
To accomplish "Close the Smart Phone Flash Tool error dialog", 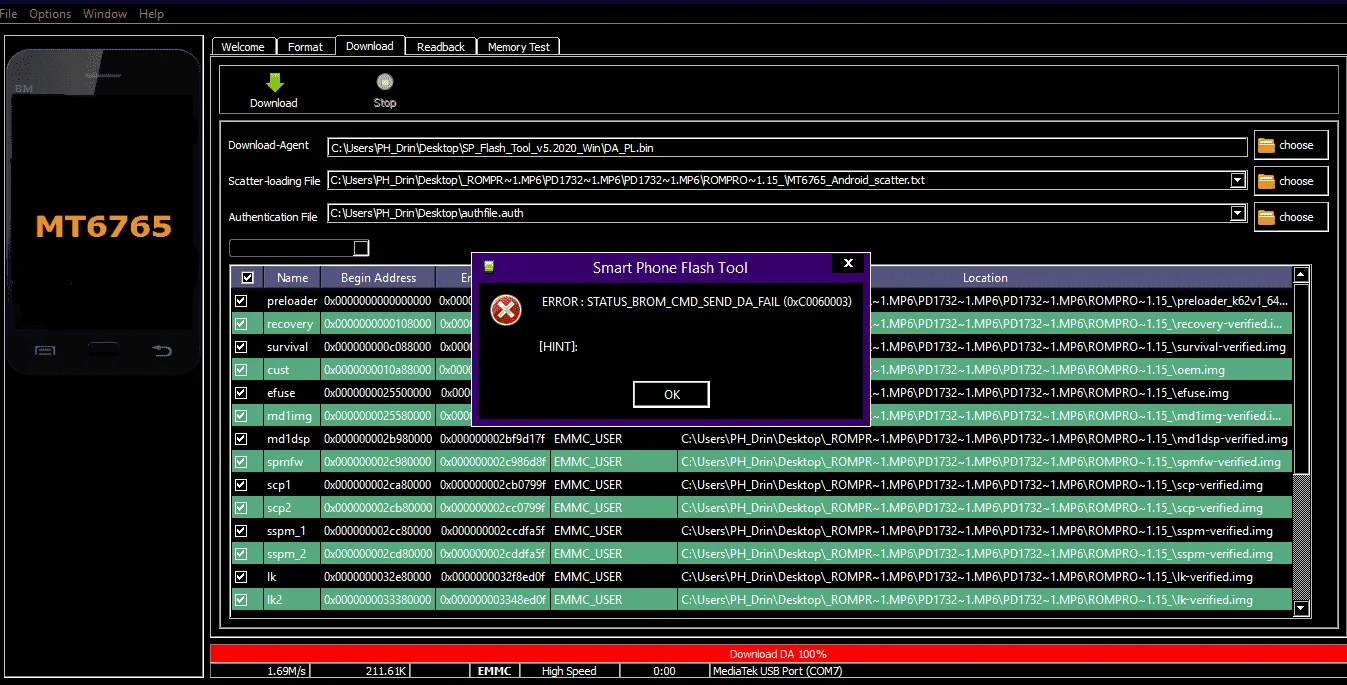I will (848, 263).
